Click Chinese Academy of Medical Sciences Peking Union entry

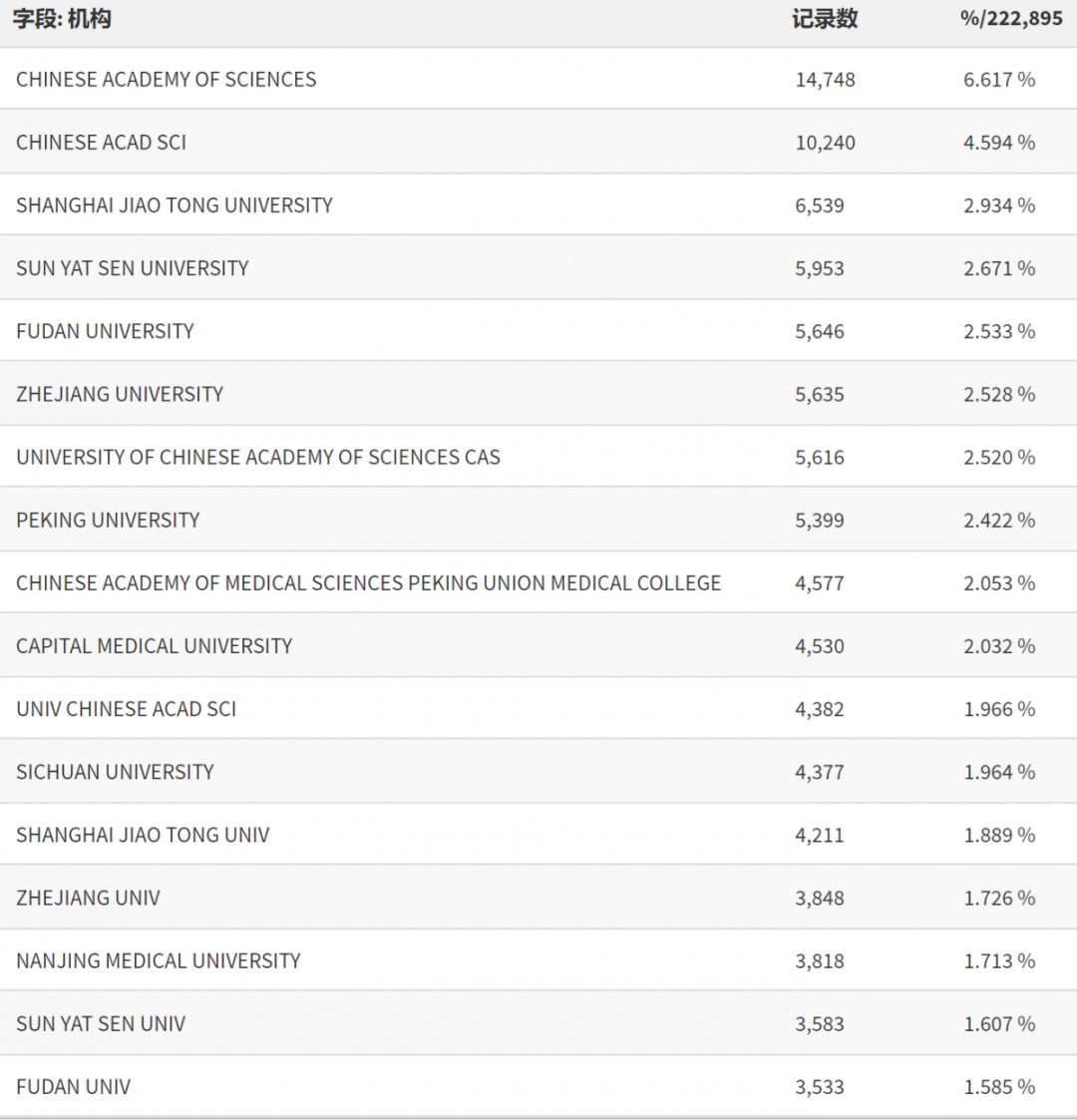368,582
